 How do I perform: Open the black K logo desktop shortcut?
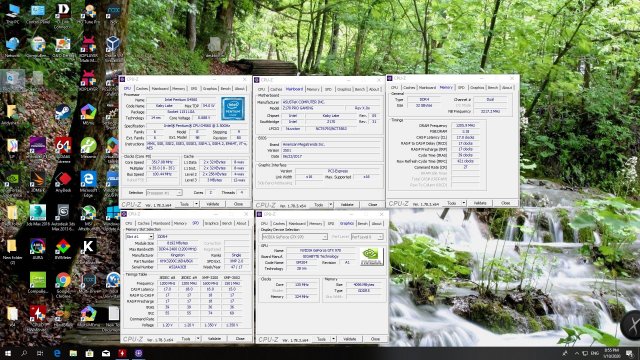click(88, 249)
